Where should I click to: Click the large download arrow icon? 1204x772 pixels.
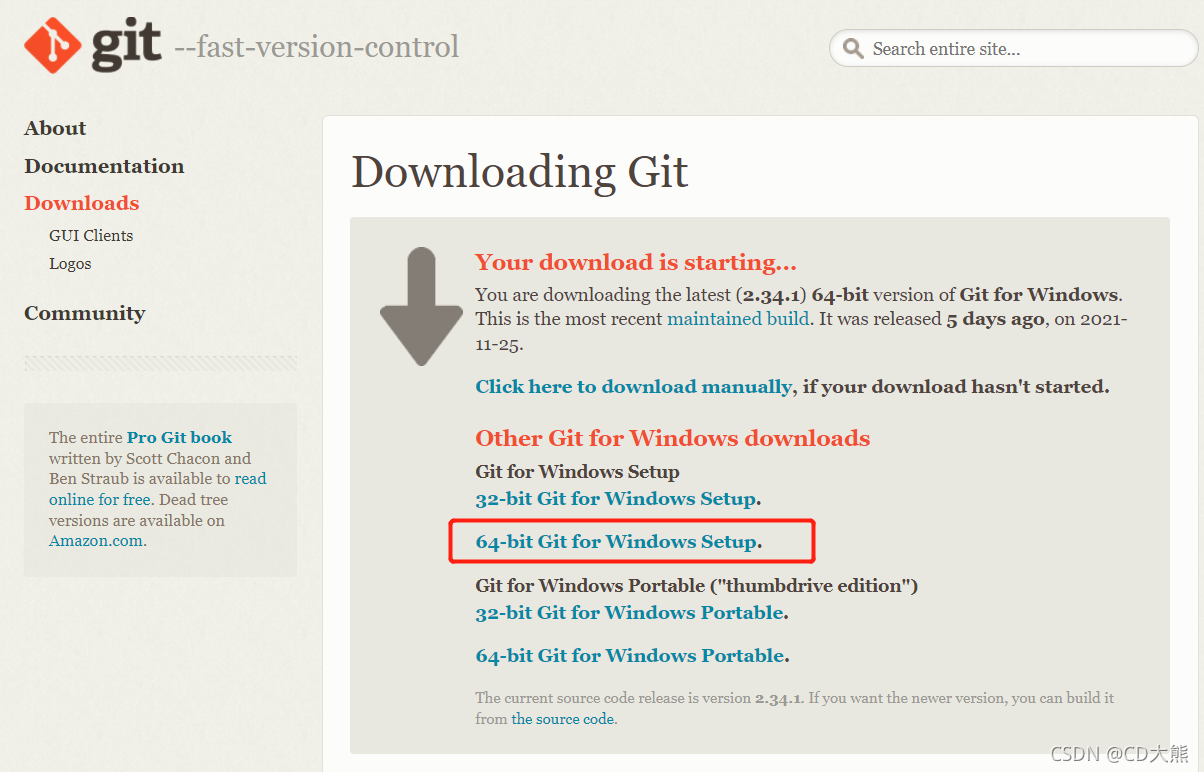(x=421, y=306)
